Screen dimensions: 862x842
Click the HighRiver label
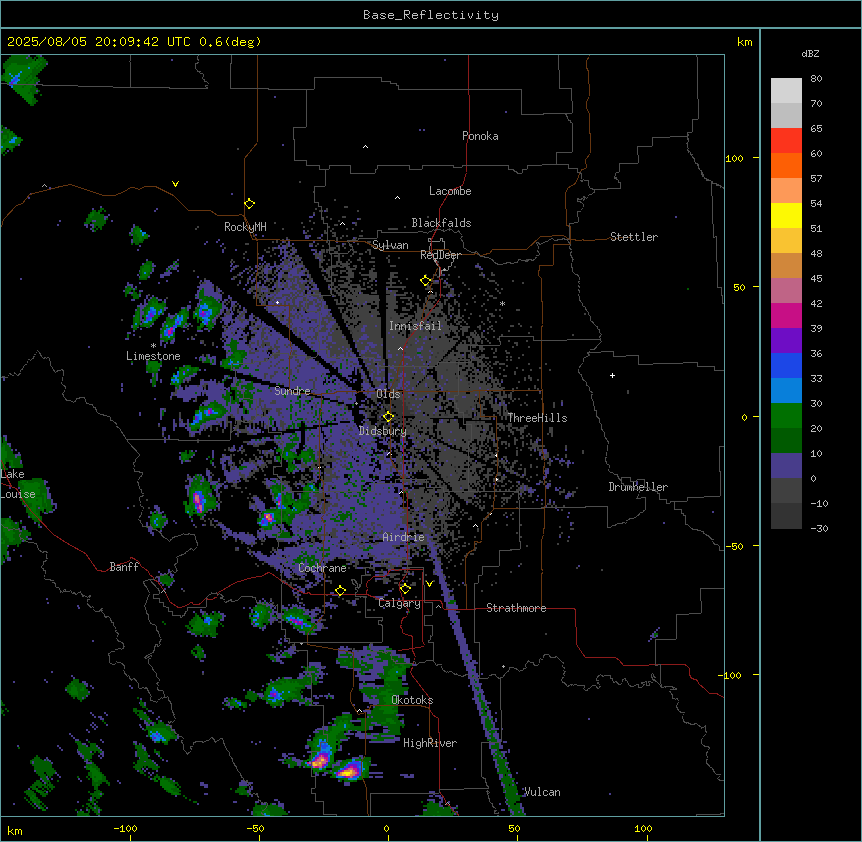point(430,743)
